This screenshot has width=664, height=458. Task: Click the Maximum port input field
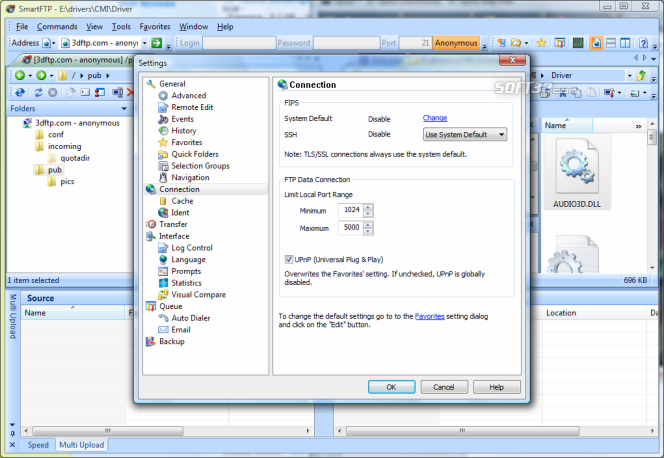click(351, 228)
